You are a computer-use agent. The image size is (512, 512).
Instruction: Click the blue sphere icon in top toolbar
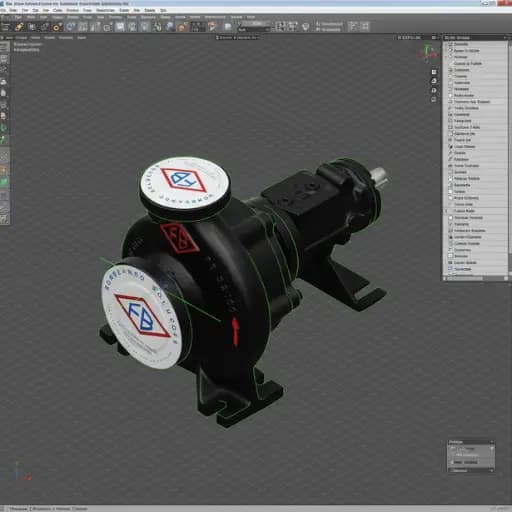tap(170, 27)
